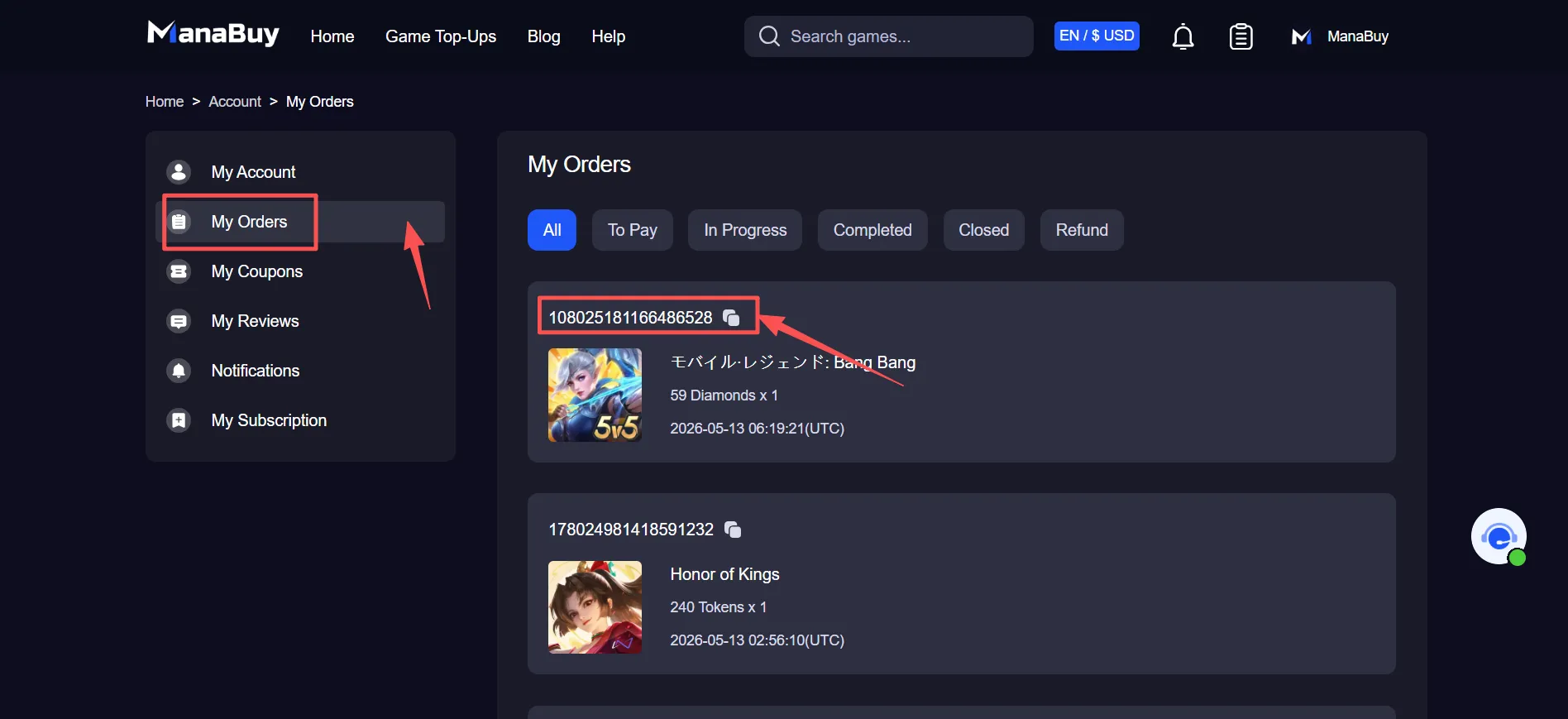Show the Completed orders tab
Viewport: 1568px width, 719px height.
coord(872,230)
